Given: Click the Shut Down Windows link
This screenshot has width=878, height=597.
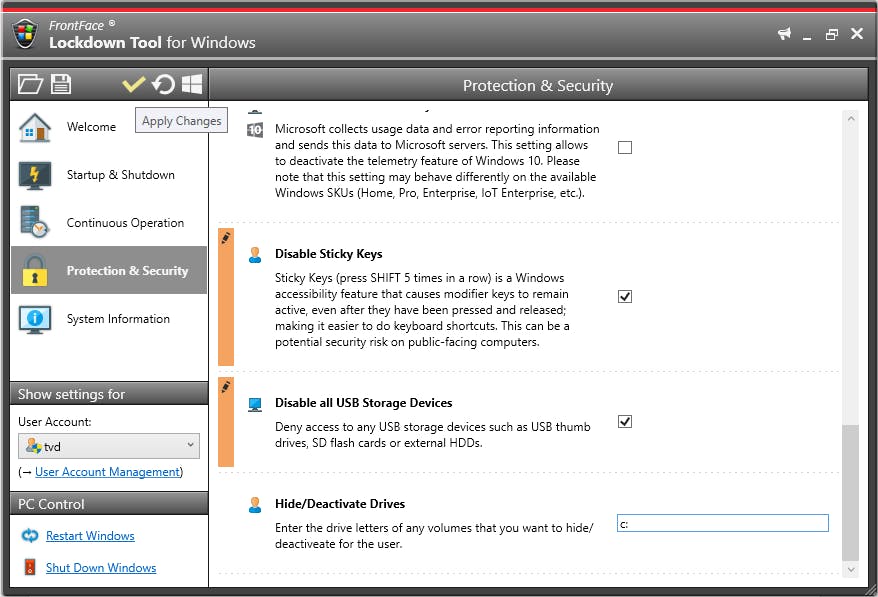Looking at the screenshot, I should (101, 568).
